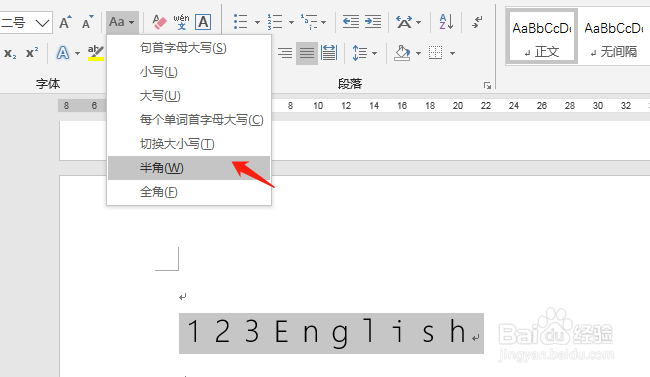The height and width of the screenshot is (377, 650).
Task: Select the 正文 style thumbnail
Action: point(542,37)
